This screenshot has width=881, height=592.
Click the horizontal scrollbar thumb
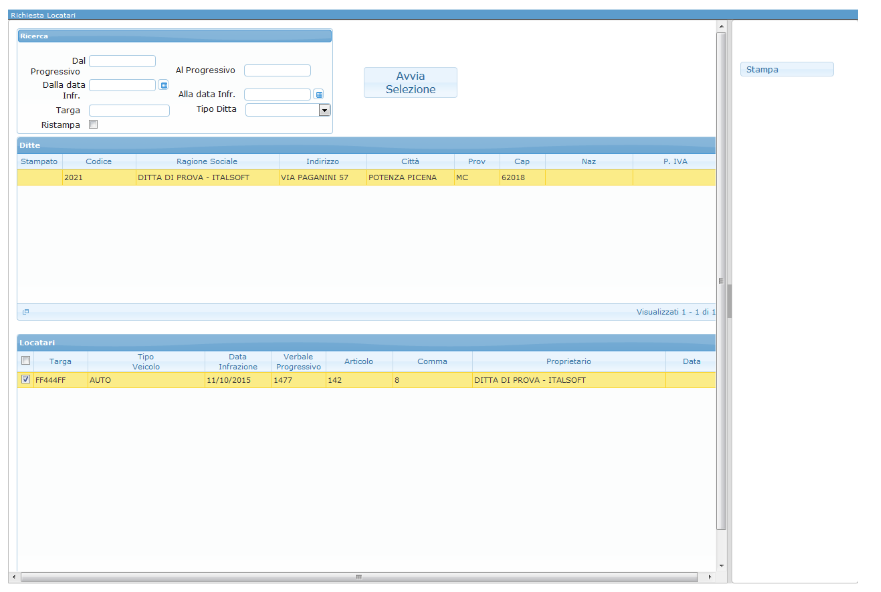point(358,577)
